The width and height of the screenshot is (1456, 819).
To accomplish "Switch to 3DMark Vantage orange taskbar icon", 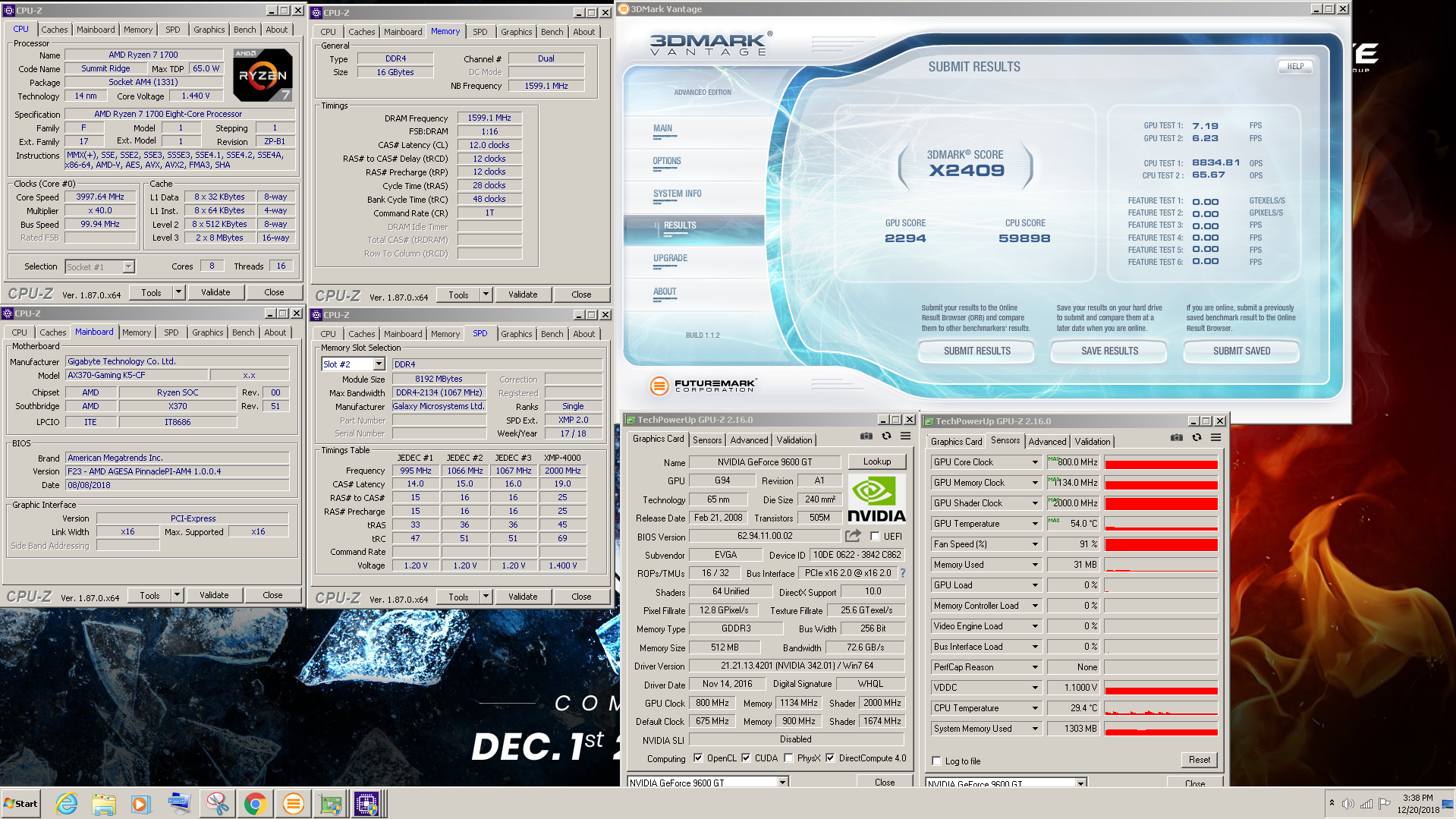I will 293,803.
